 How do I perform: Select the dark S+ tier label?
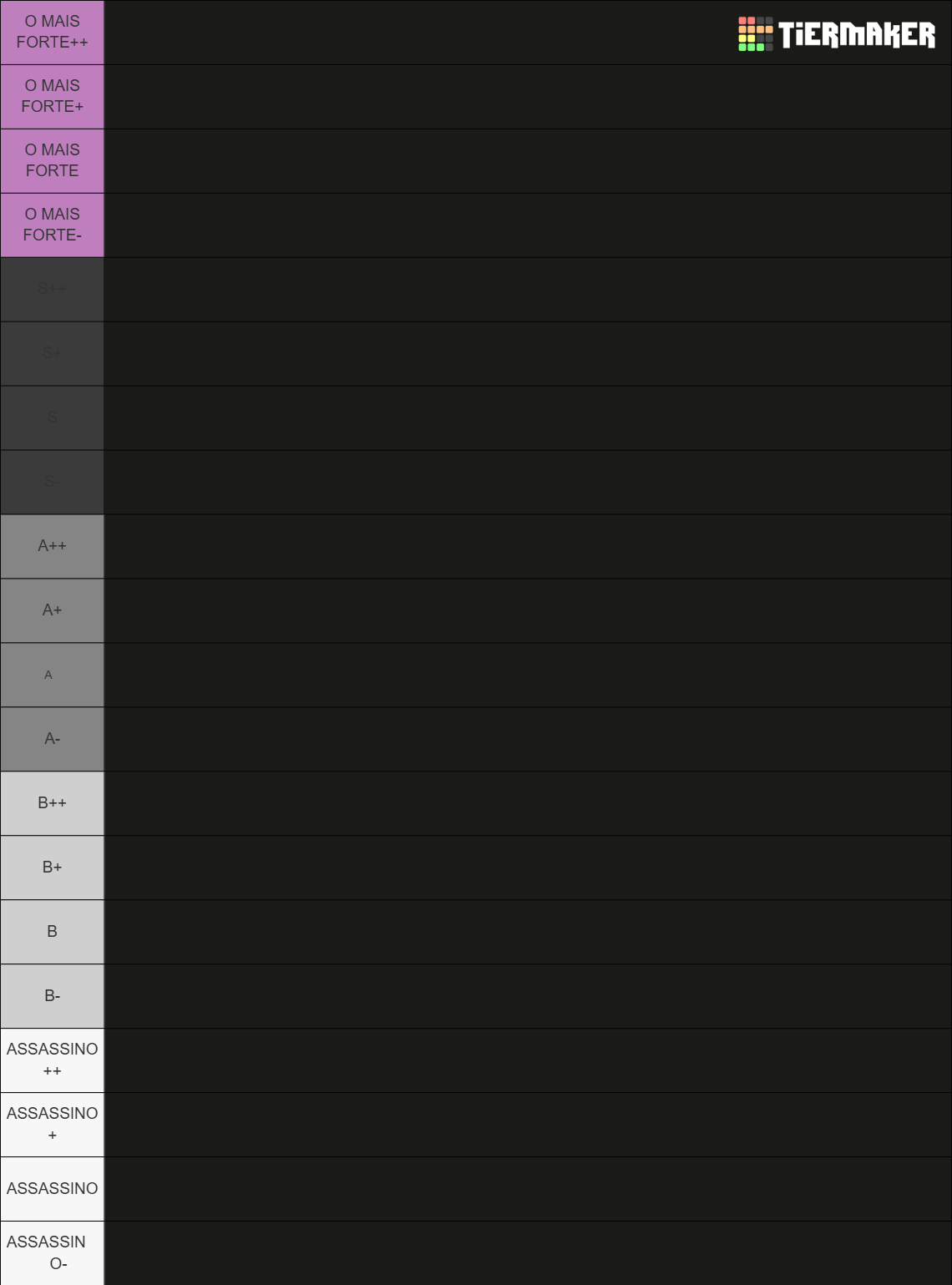point(52,354)
